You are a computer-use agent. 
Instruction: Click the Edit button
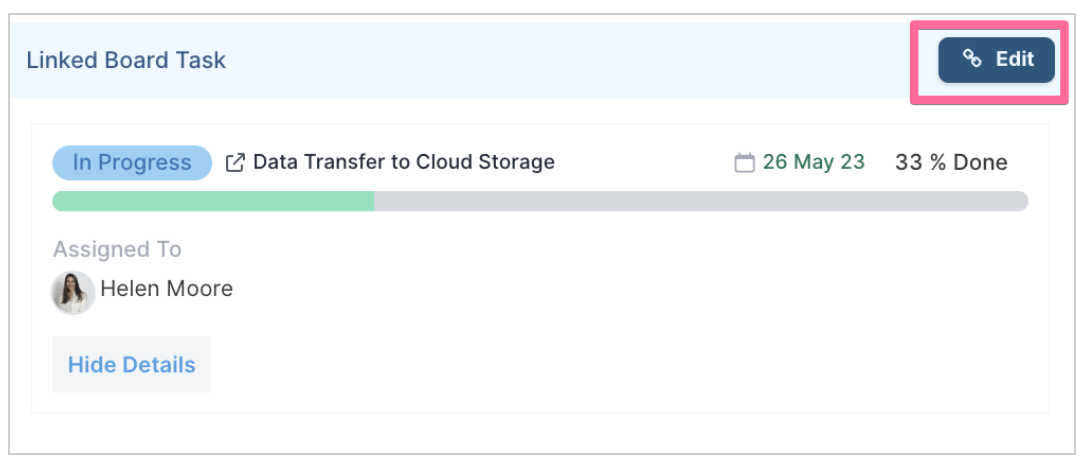click(996, 60)
